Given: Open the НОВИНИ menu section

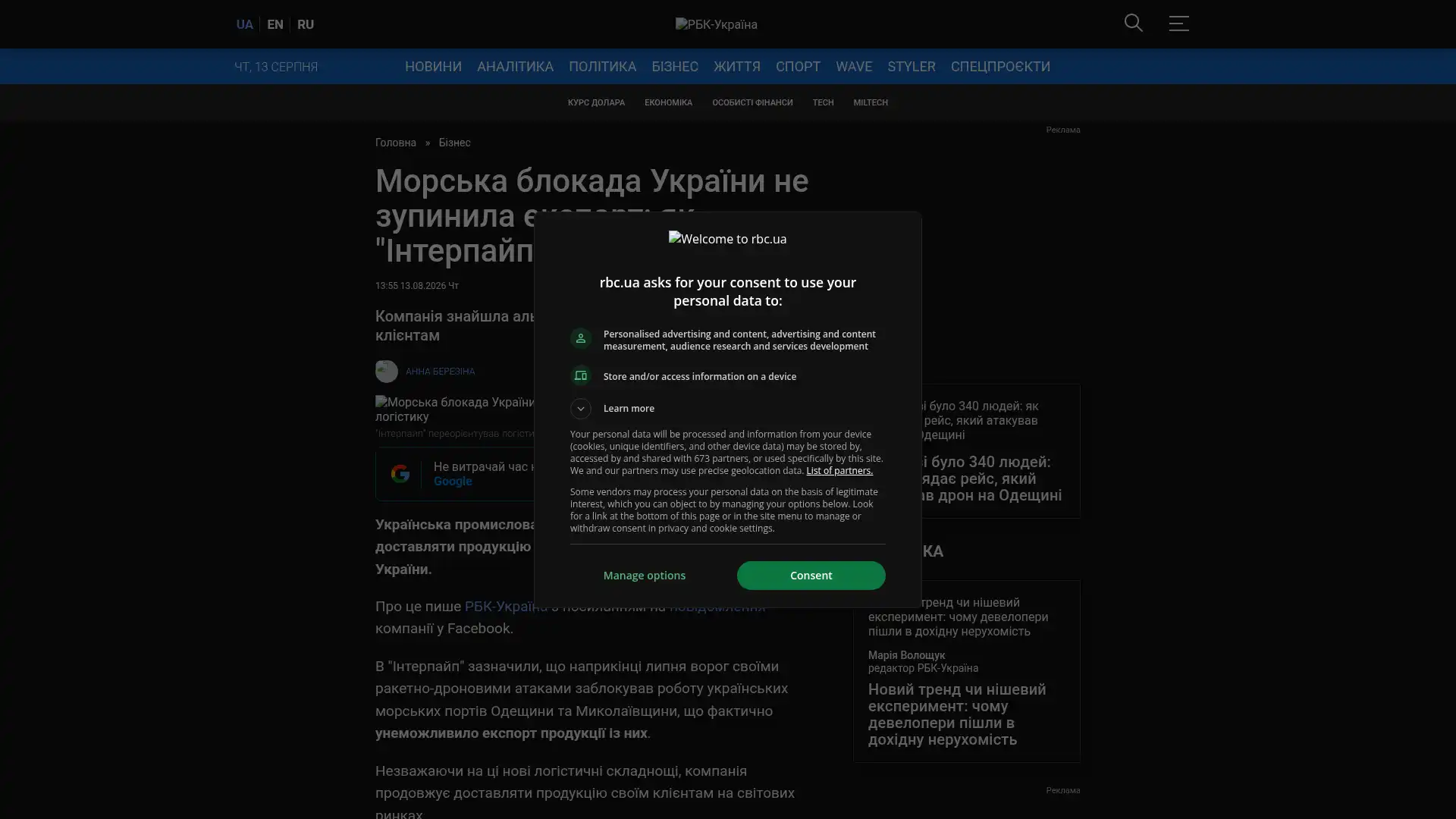Looking at the screenshot, I should (x=433, y=67).
